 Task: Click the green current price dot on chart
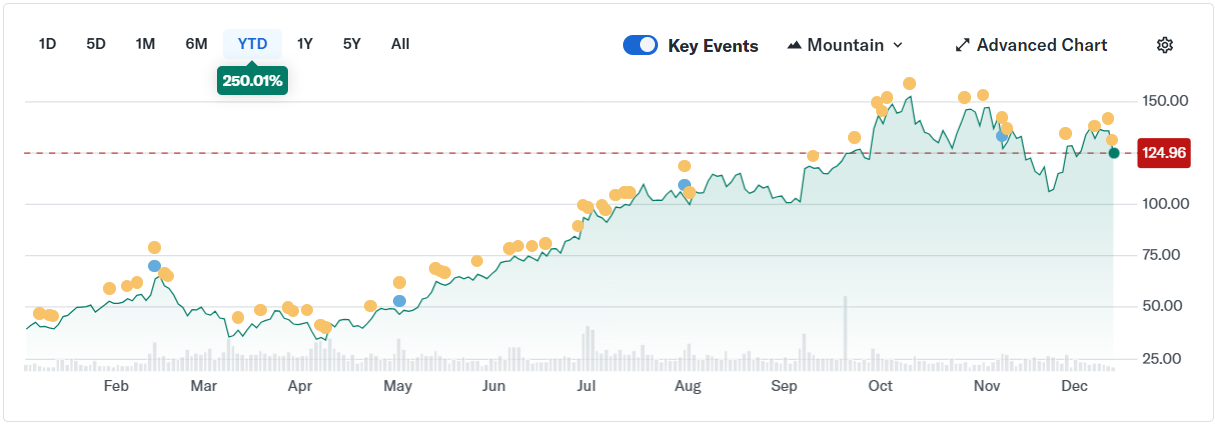point(1114,152)
